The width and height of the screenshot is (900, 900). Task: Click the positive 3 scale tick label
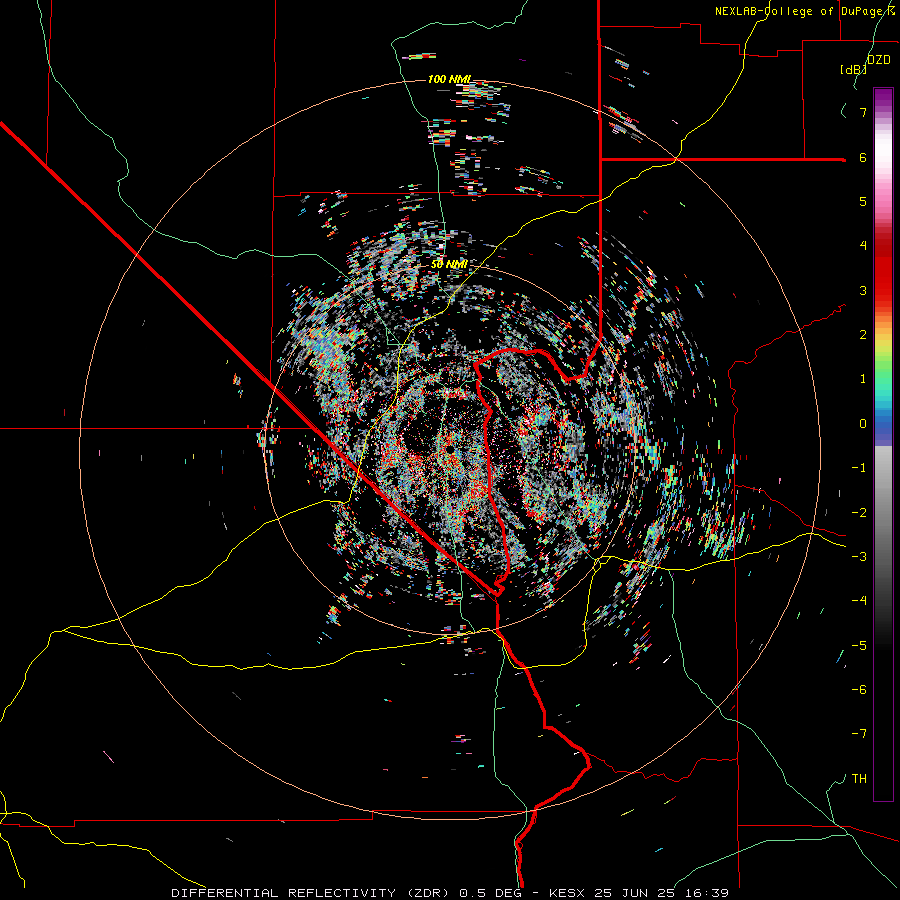[x=863, y=290]
